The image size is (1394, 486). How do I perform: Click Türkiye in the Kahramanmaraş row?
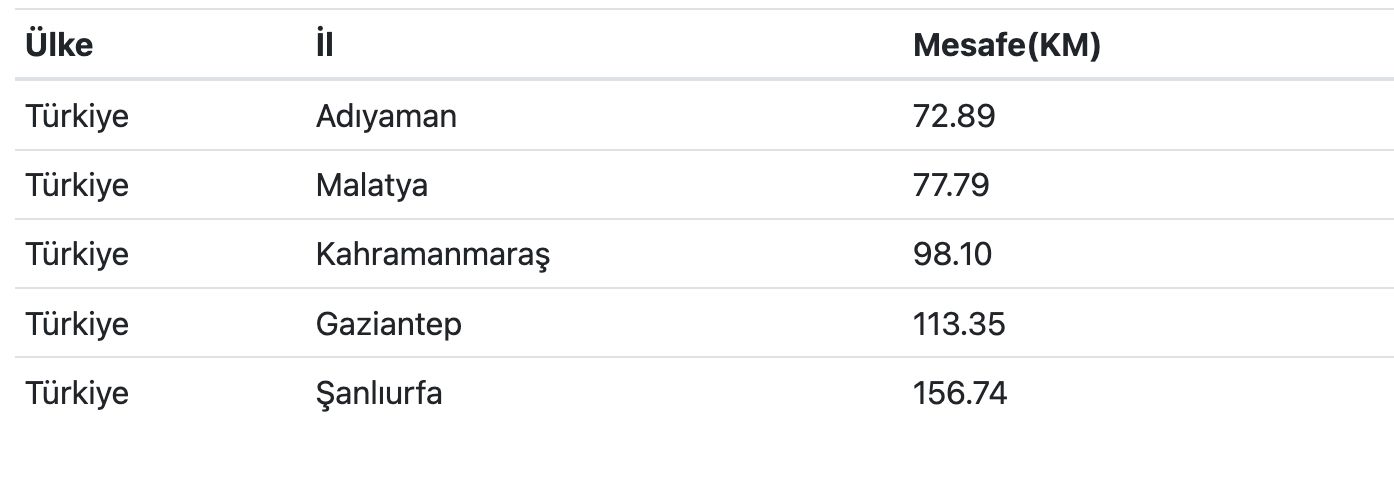(x=78, y=255)
